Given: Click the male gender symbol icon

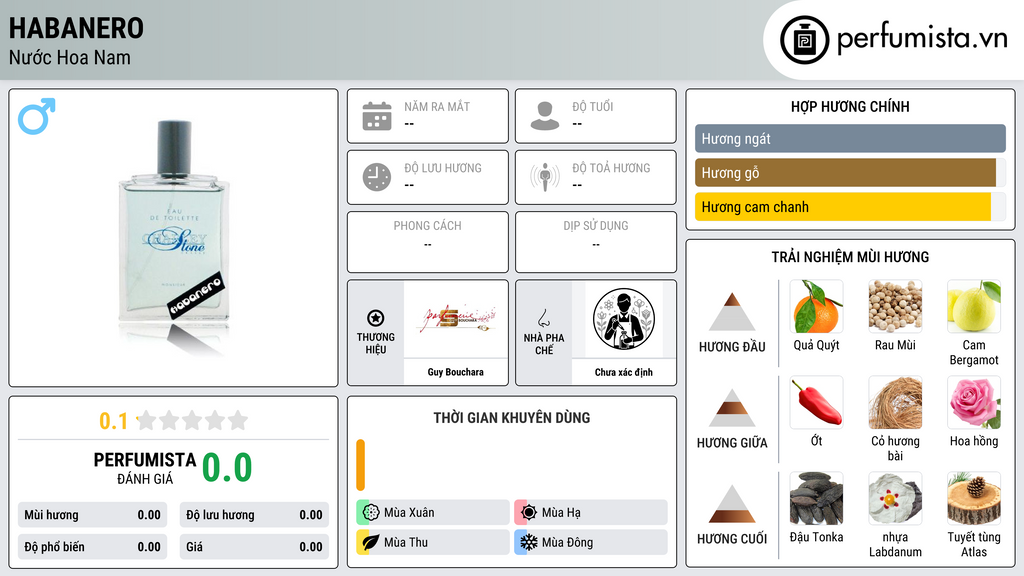Looking at the screenshot, I should 37,116.
